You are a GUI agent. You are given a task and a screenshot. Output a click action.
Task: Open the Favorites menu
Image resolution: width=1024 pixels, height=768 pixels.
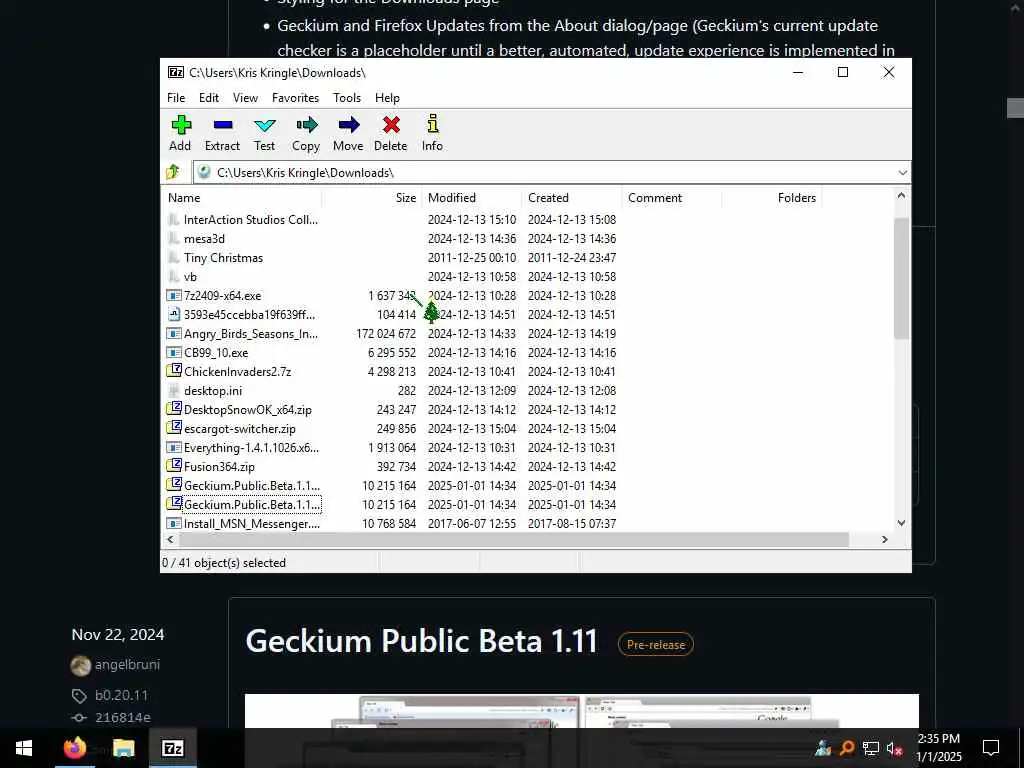coord(295,98)
